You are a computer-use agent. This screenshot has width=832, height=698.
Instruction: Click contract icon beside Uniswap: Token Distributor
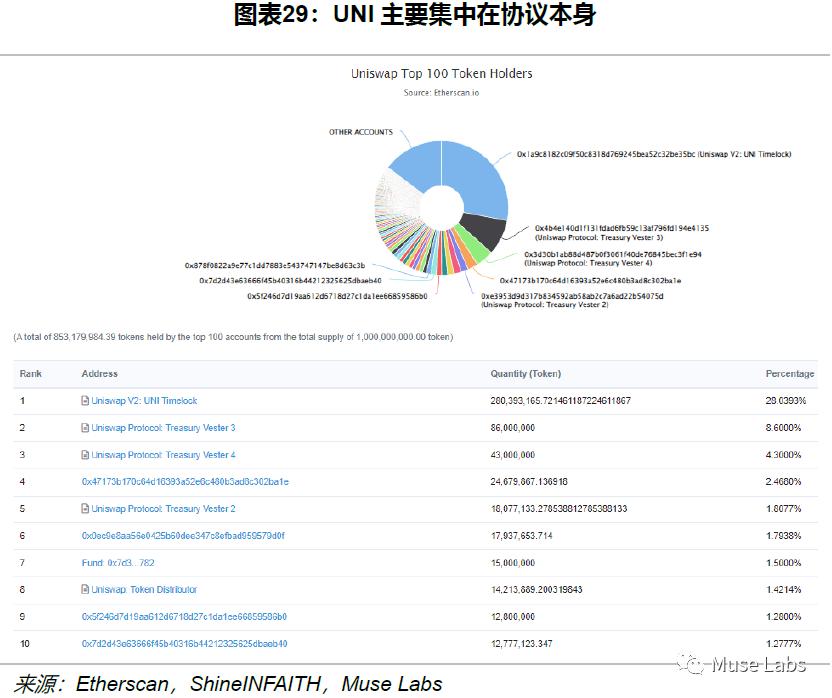(x=85, y=589)
